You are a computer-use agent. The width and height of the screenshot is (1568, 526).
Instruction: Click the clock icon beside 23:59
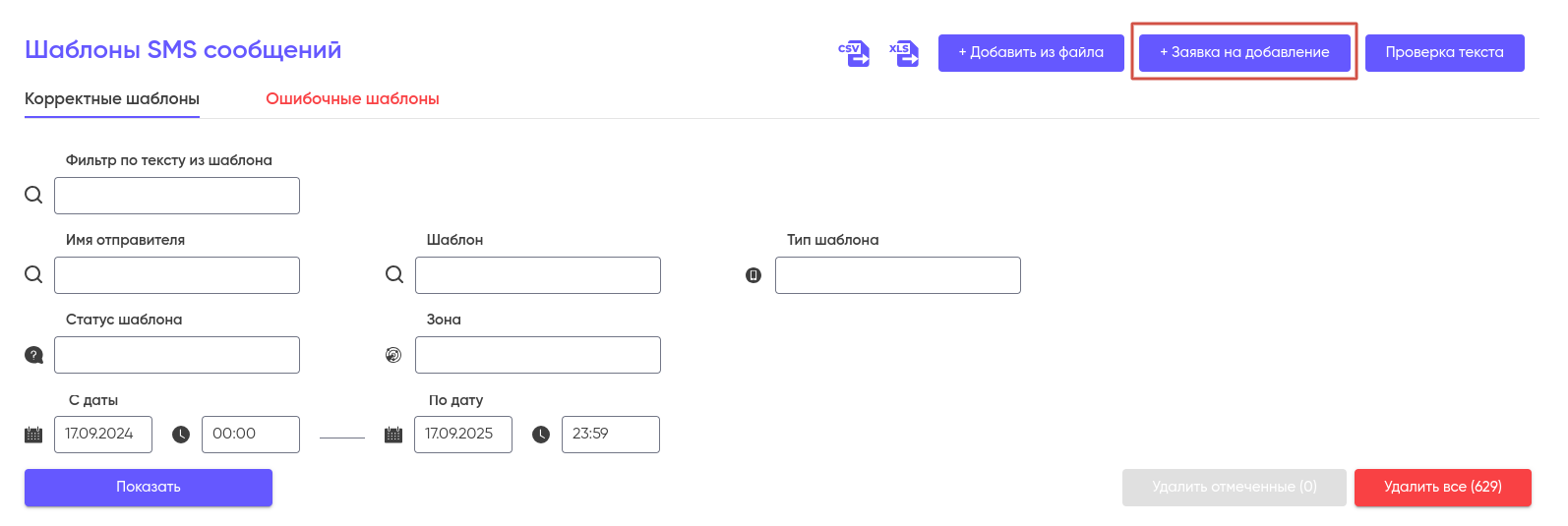[x=541, y=435]
